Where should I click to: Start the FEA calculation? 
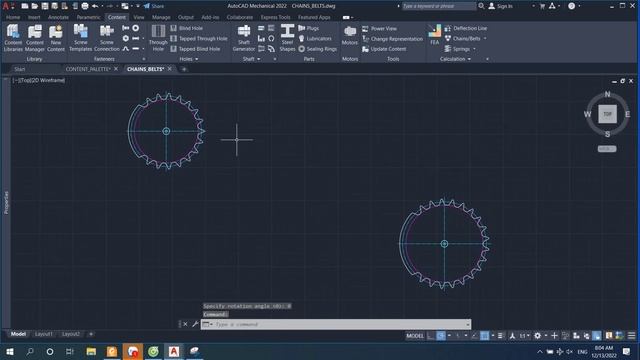tap(434, 35)
